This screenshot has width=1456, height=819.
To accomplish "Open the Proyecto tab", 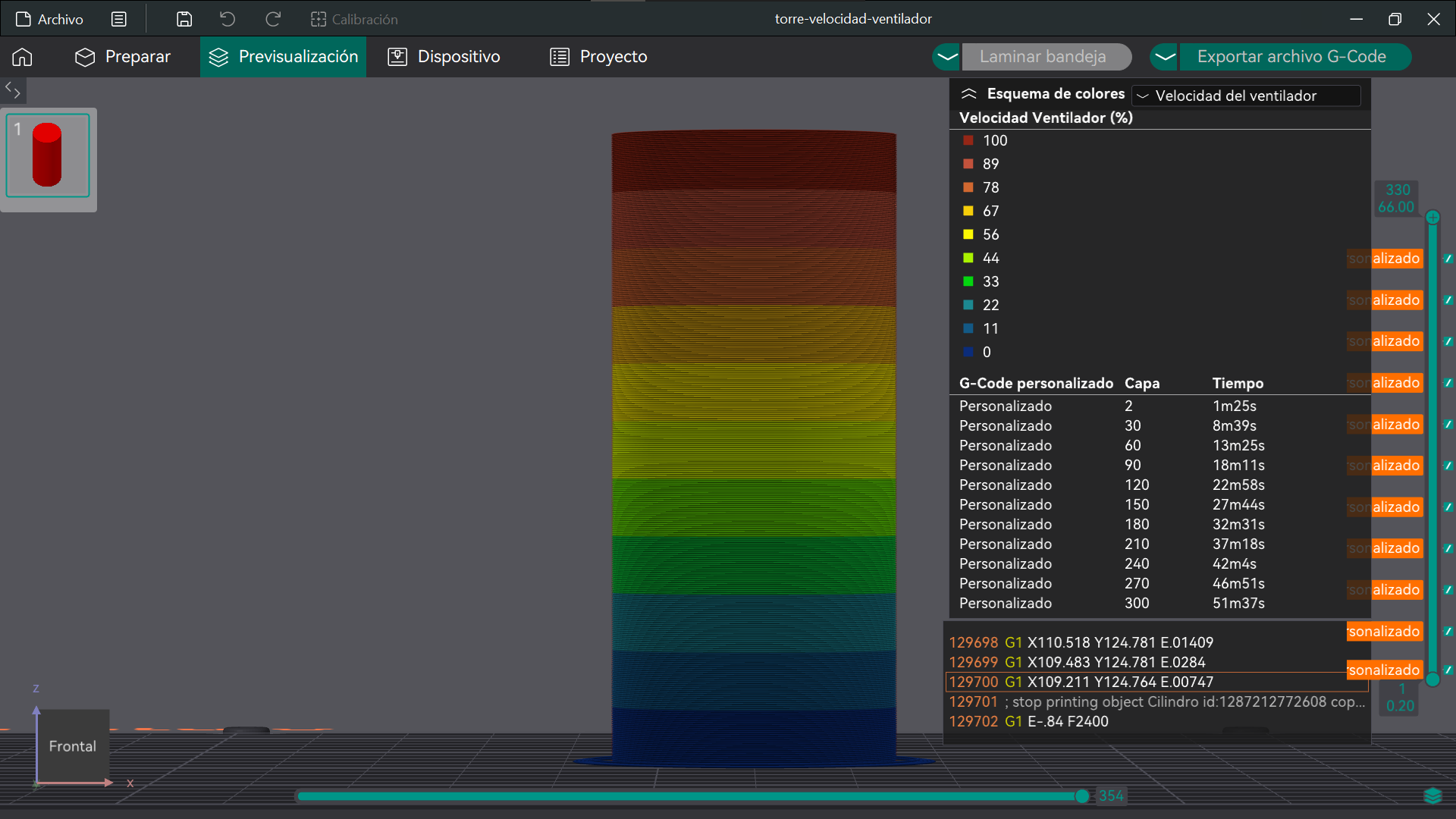I will point(598,57).
